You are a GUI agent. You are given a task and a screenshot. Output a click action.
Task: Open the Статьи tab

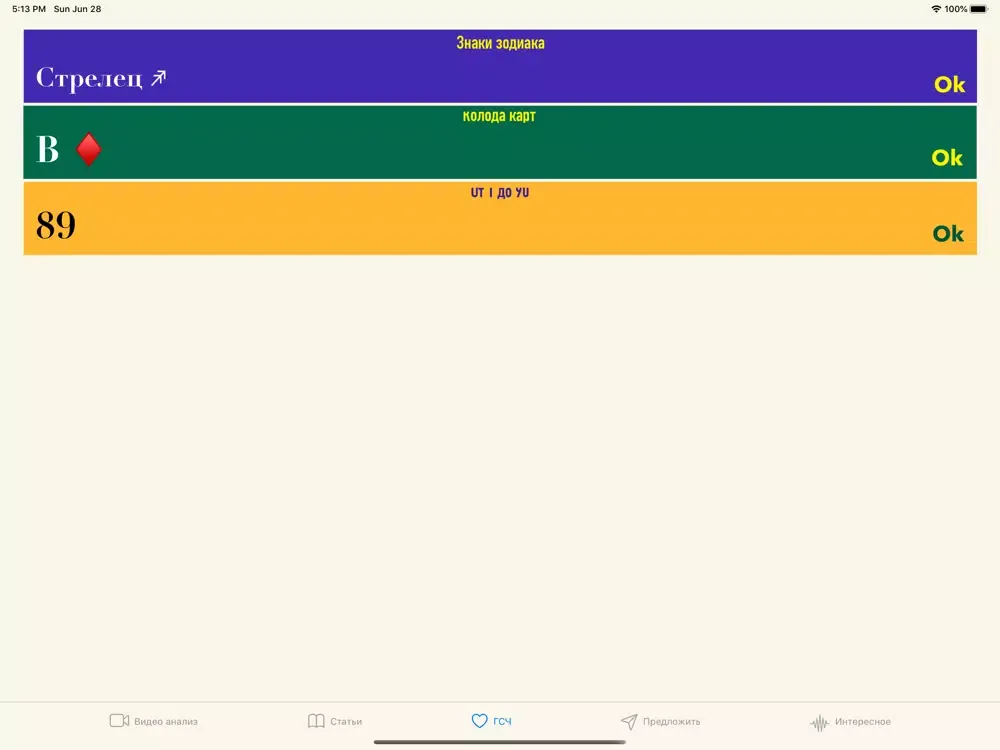[335, 721]
